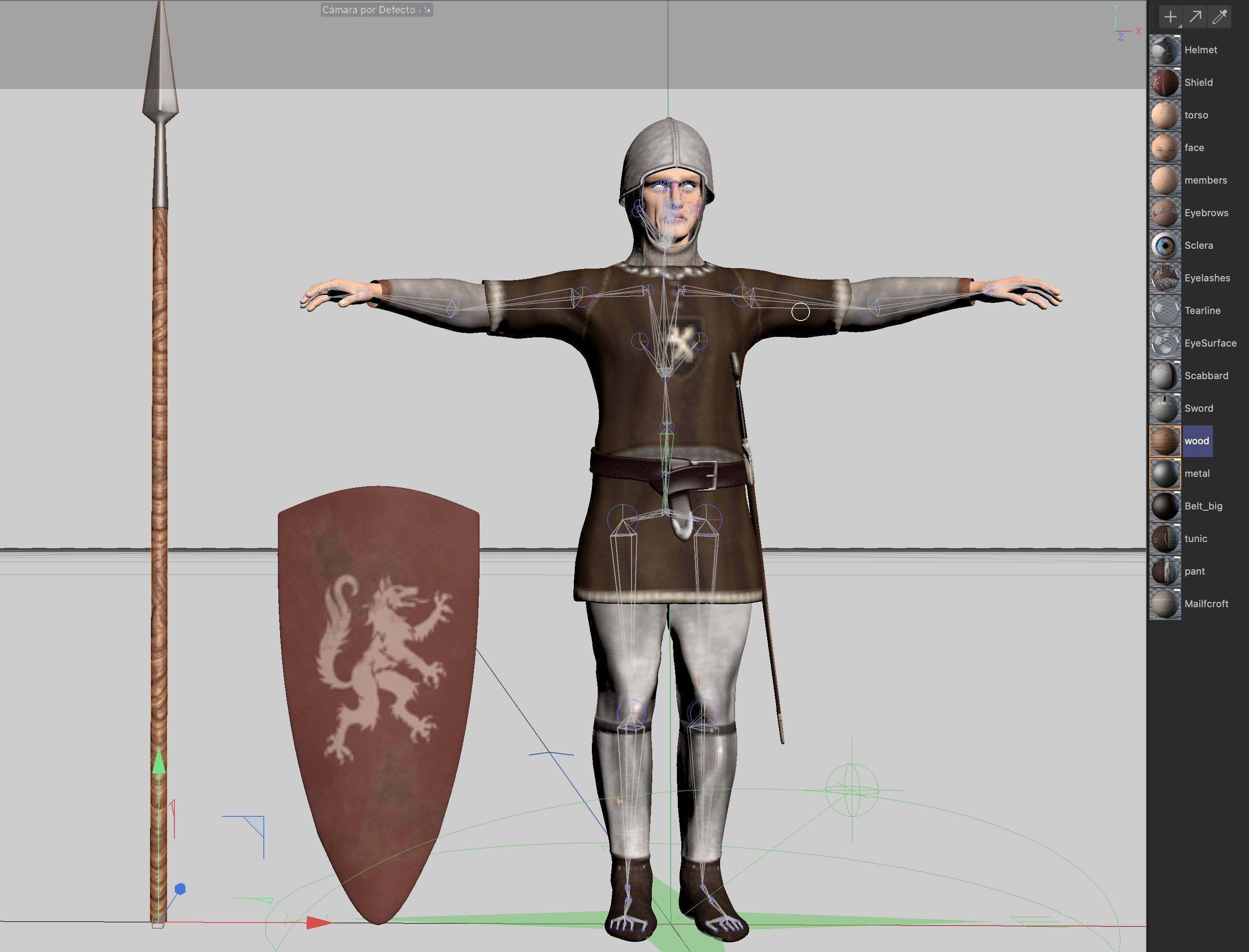The height and width of the screenshot is (952, 1249).
Task: Click the Sclera eyeball material thumbnail
Action: 1164,245
